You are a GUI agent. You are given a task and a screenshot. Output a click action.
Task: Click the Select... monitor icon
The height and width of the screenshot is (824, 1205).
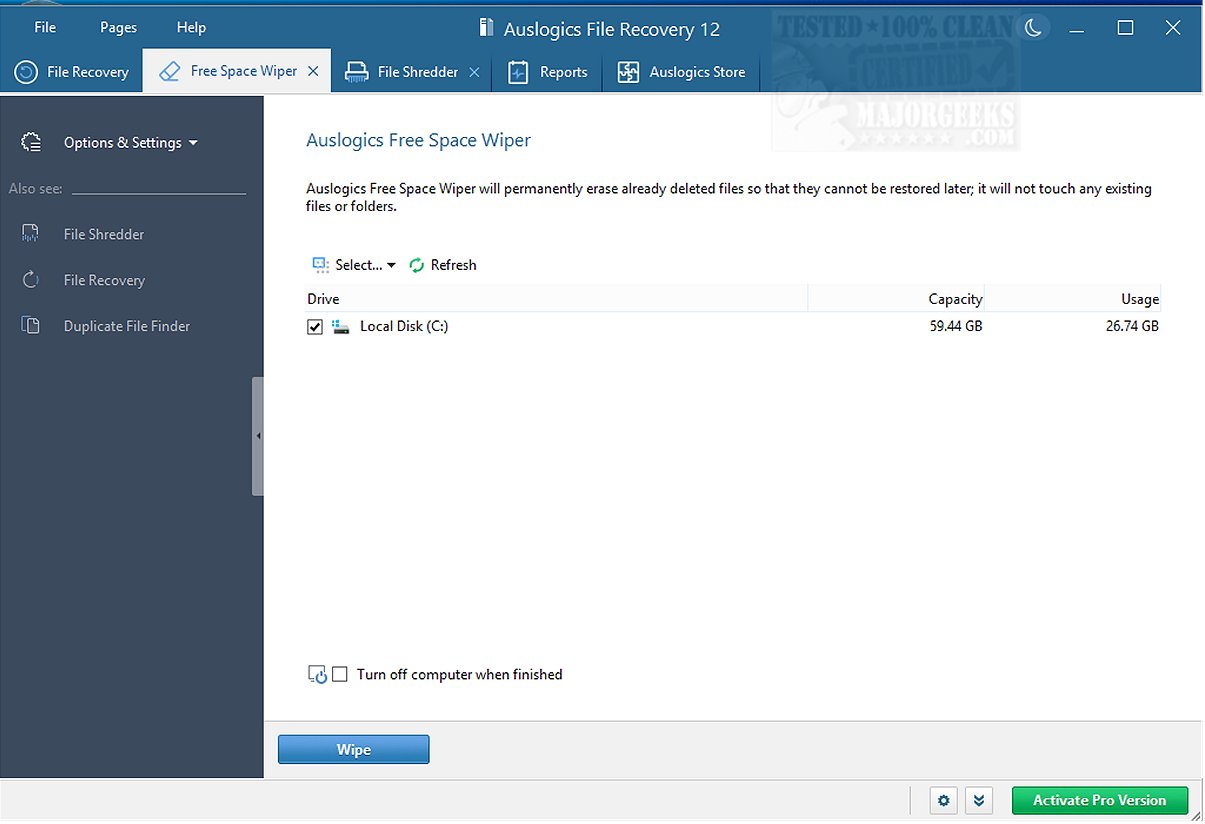pyautogui.click(x=320, y=265)
